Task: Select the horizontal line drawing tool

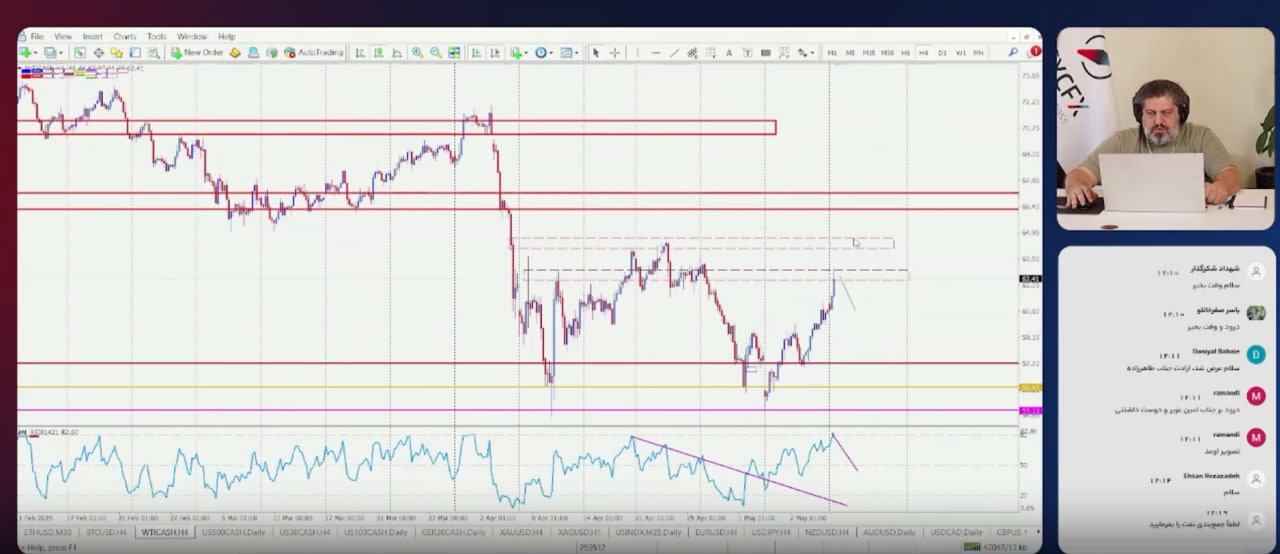Action: (x=656, y=53)
